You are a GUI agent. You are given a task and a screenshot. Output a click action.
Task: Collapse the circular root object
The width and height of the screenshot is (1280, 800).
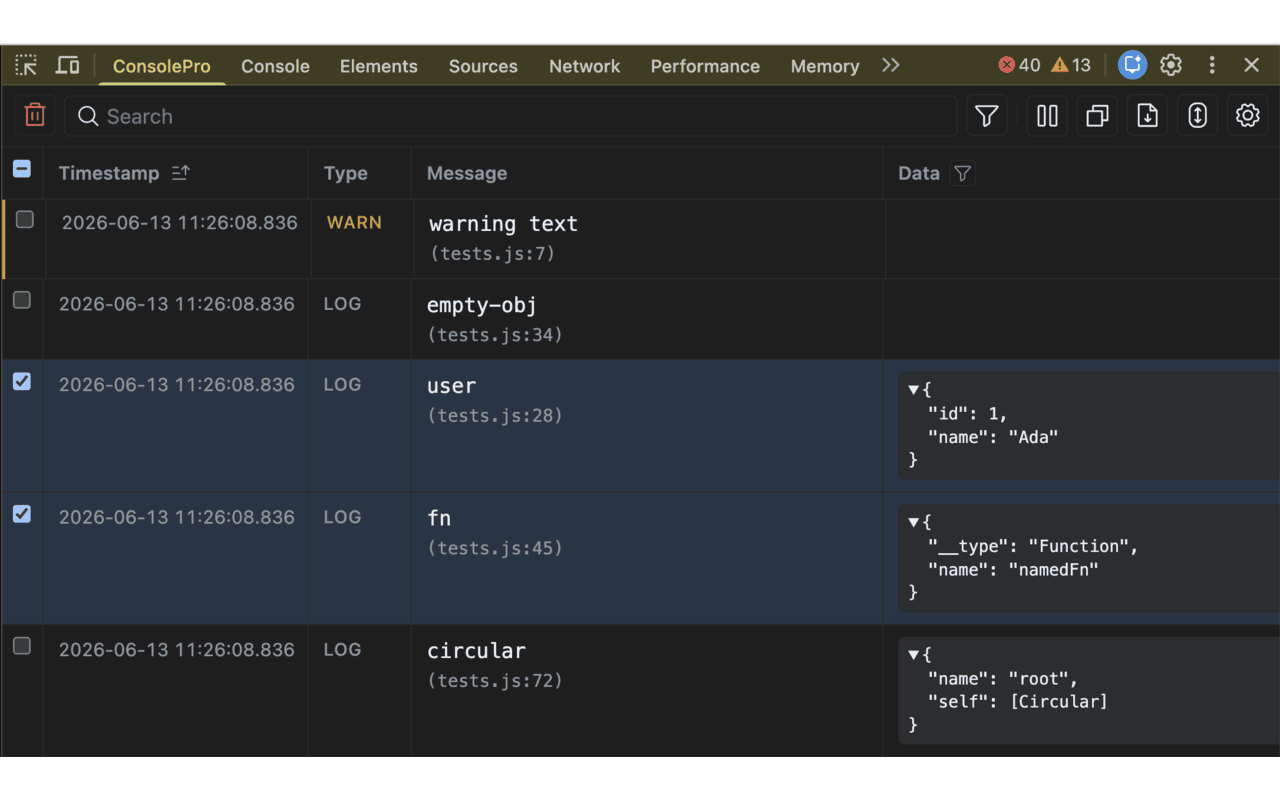click(x=913, y=654)
